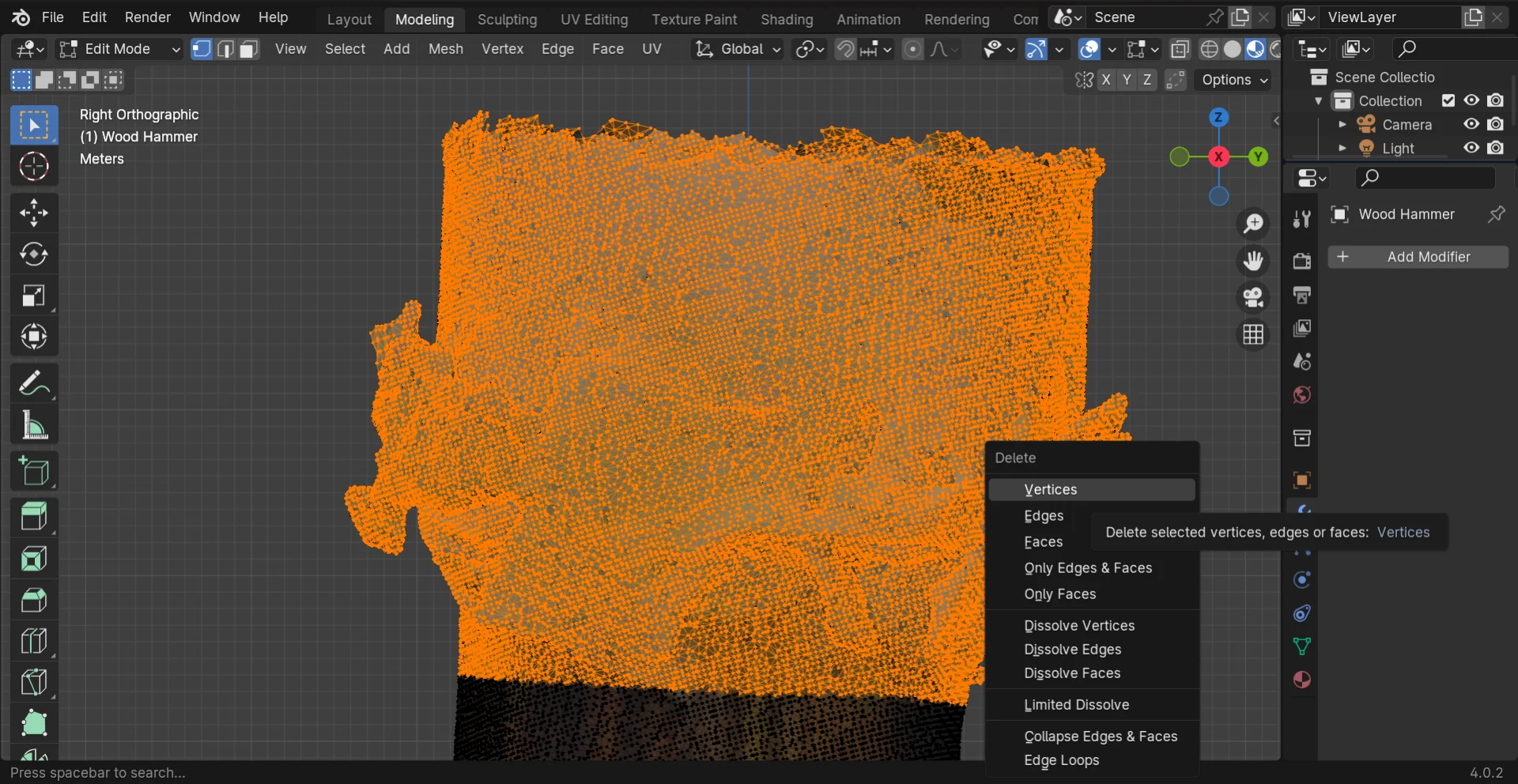Expand the Camera tree item
Image resolution: width=1518 pixels, height=784 pixels.
click(1342, 124)
